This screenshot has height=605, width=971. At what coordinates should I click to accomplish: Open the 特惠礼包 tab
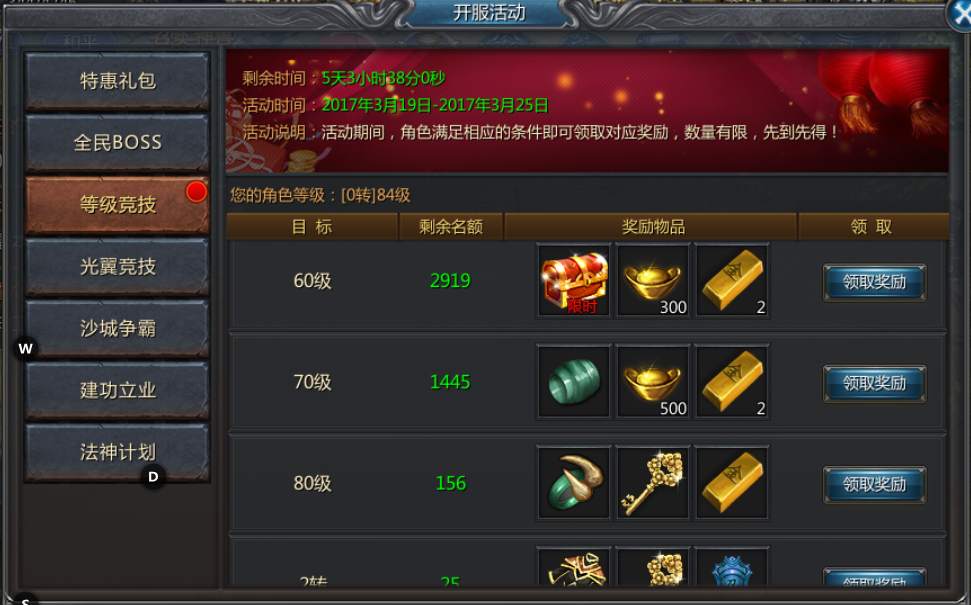(x=117, y=81)
